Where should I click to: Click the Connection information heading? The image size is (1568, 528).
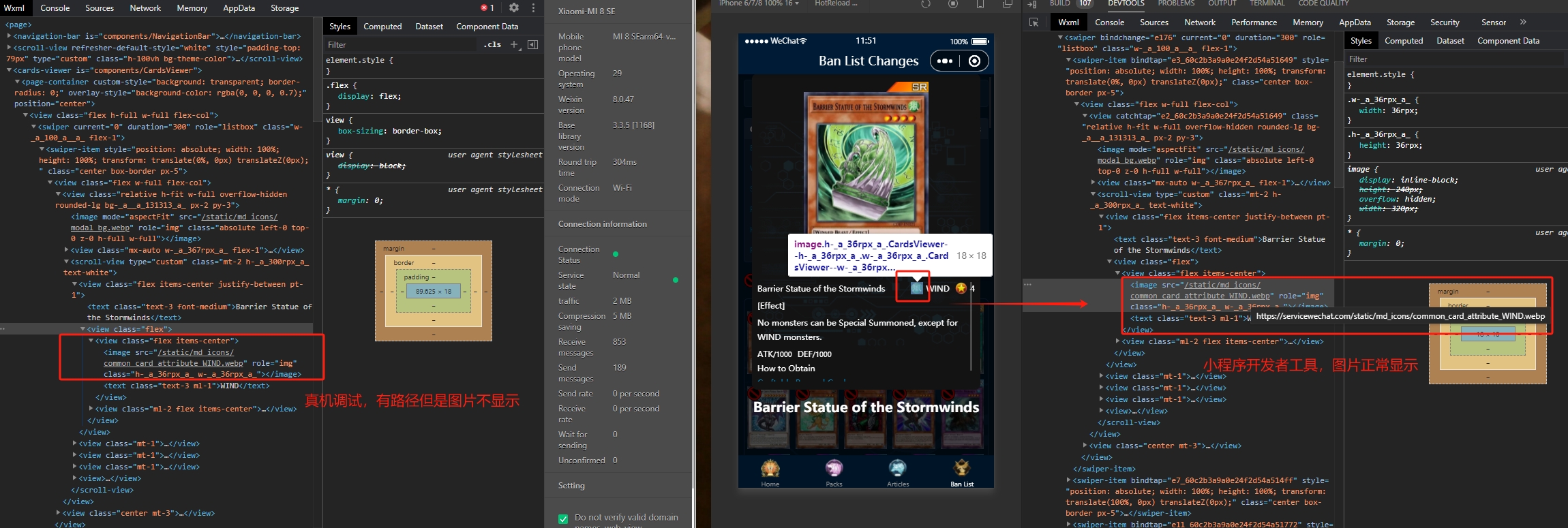click(603, 223)
